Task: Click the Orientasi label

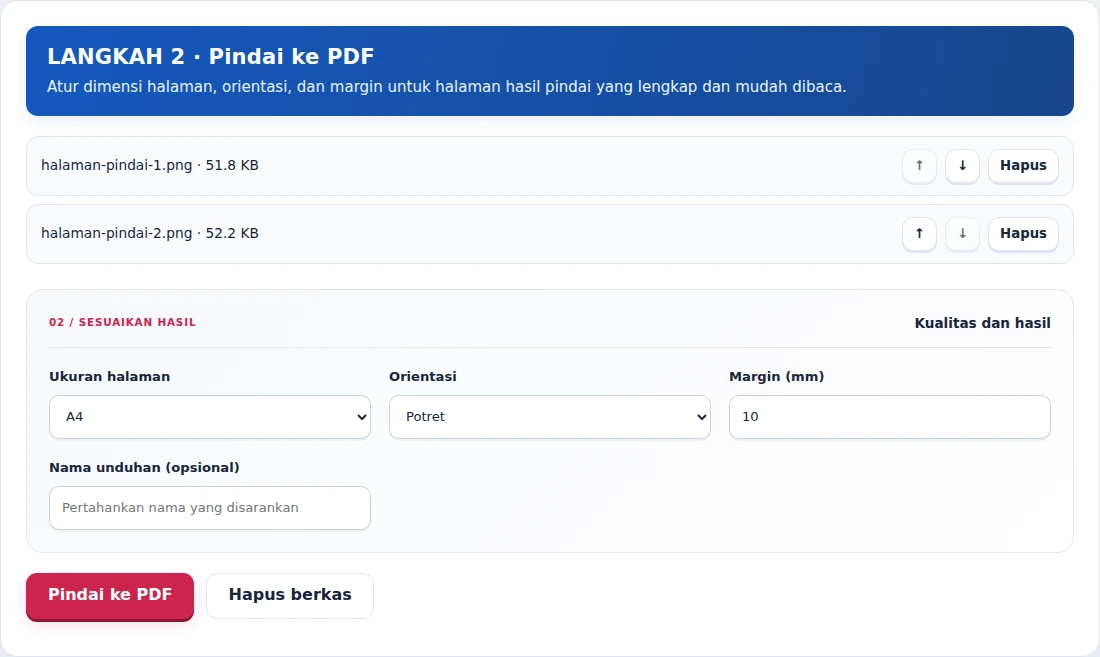Action: (x=422, y=377)
